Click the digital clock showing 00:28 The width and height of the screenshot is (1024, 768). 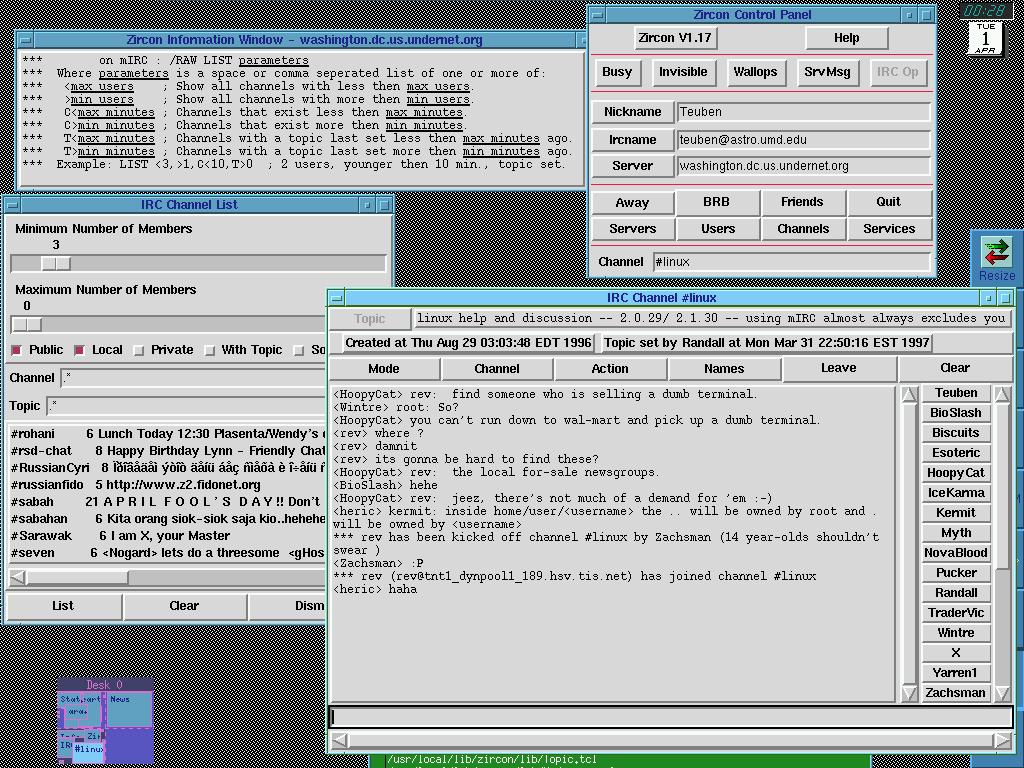(x=986, y=10)
